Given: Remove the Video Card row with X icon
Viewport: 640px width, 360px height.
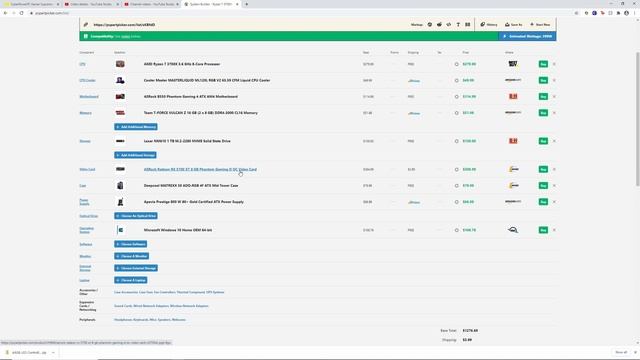Looking at the screenshot, I should (554, 169).
